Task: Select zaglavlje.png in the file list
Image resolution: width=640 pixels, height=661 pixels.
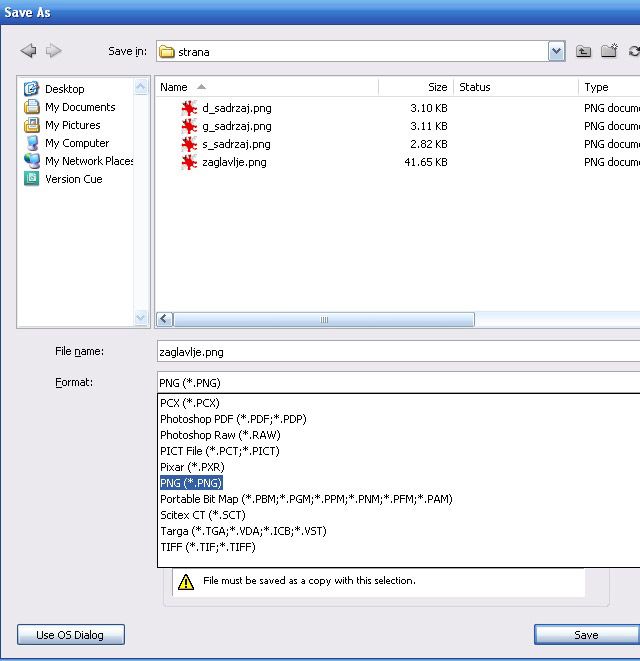Action: pos(234,162)
